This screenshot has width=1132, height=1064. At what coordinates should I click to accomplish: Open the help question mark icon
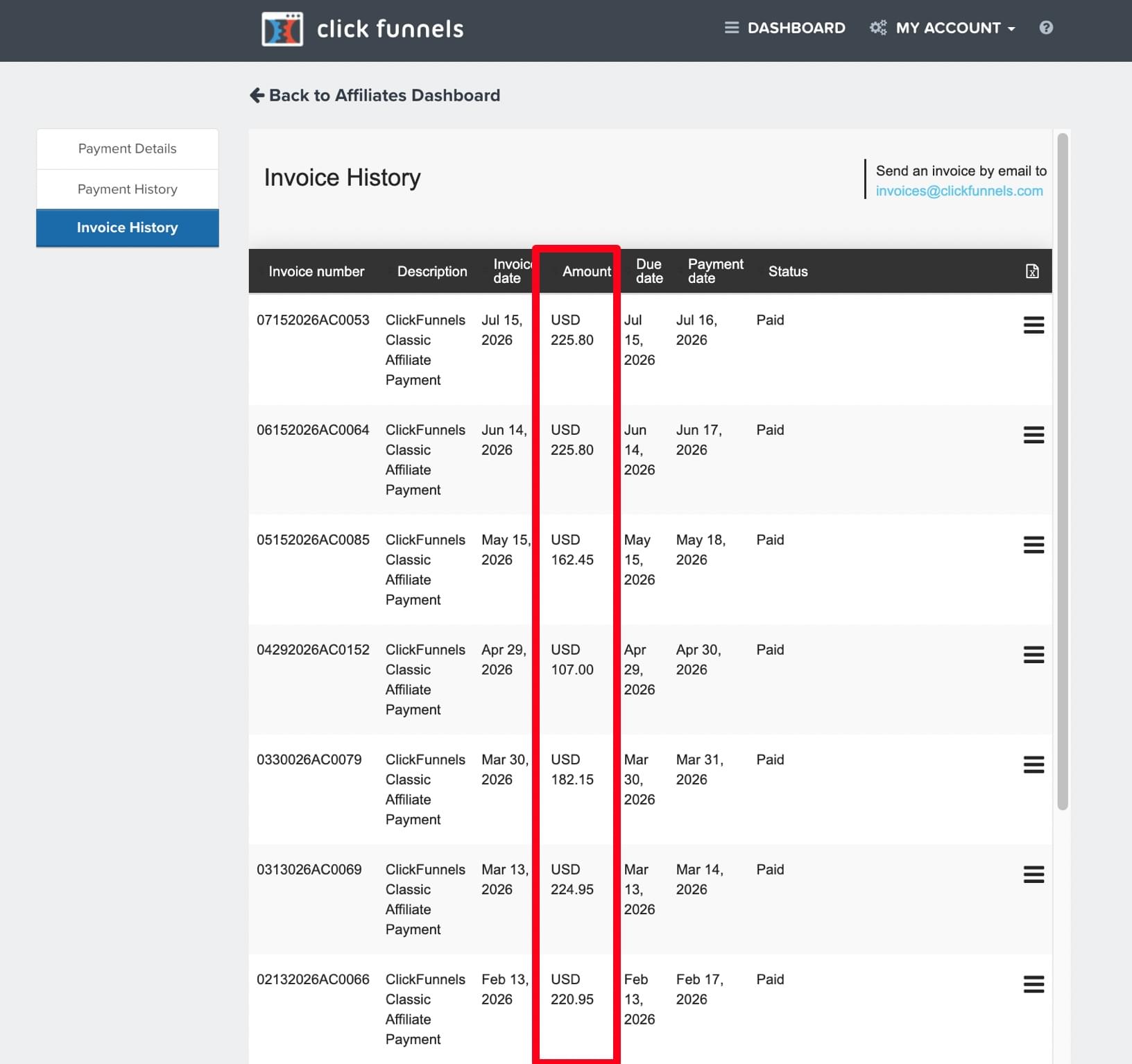pos(1046,28)
